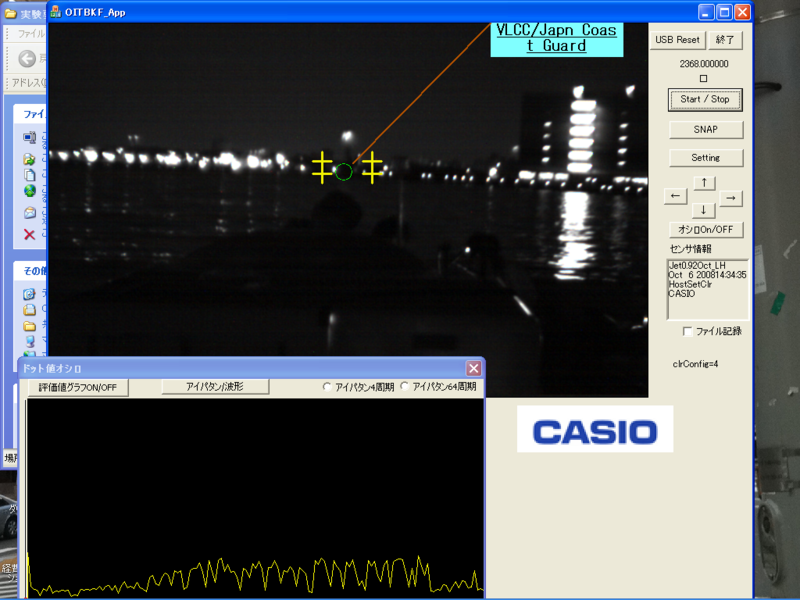The height and width of the screenshot is (600, 800).
Task: Toggle the 評価値グラフON/OFF button
Action: (x=78, y=387)
